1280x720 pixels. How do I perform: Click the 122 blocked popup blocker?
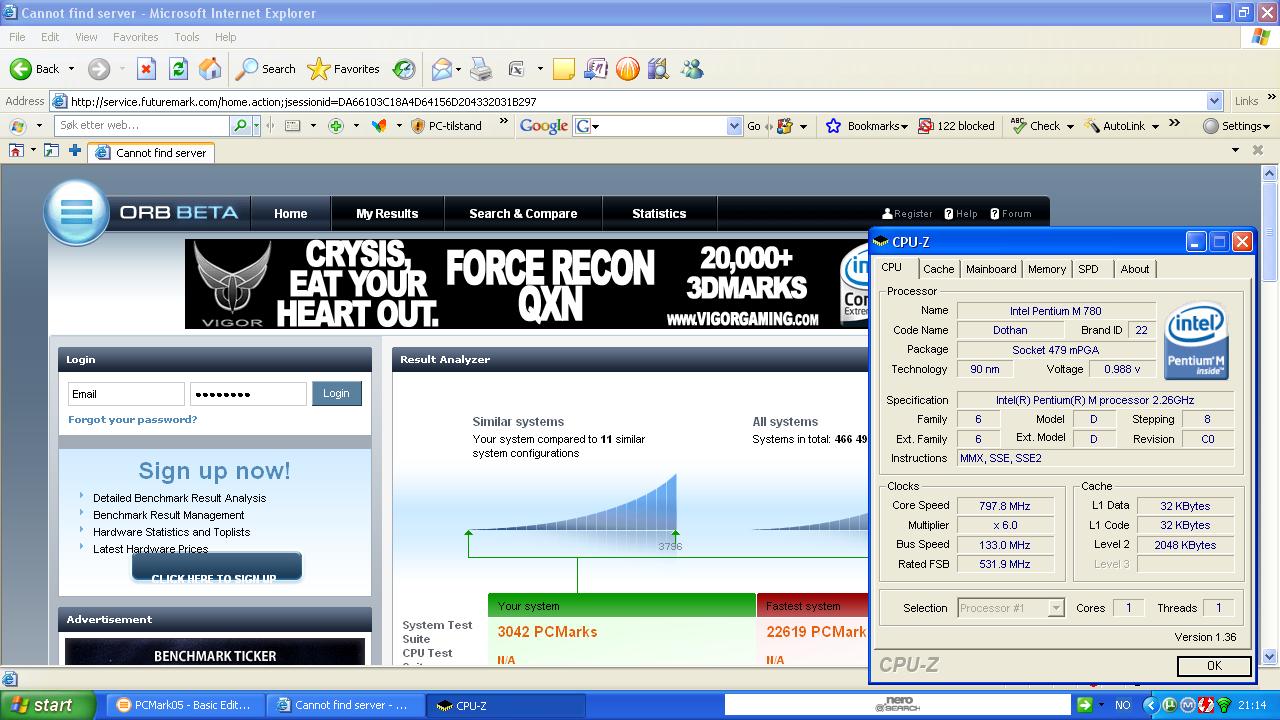(x=956, y=126)
